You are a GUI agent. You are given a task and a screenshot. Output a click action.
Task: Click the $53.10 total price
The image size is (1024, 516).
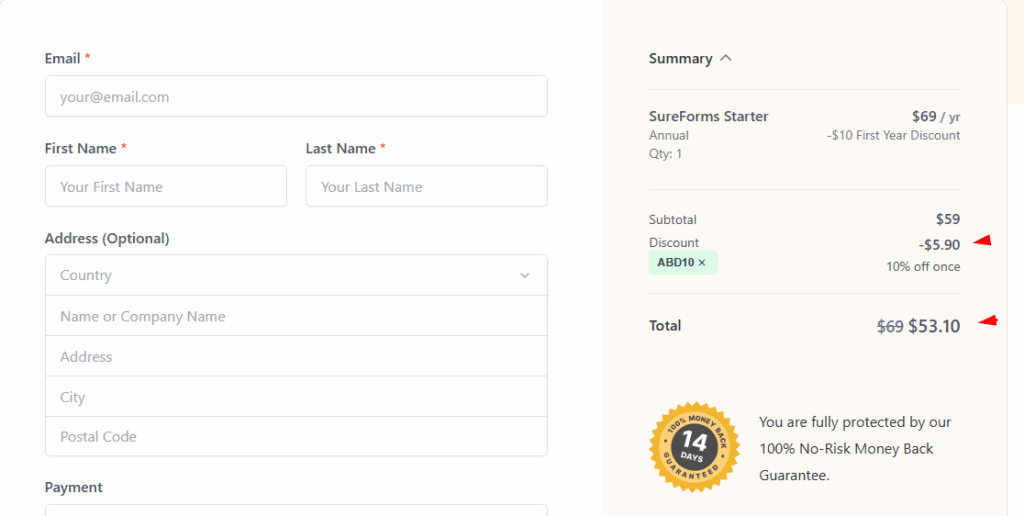934,326
